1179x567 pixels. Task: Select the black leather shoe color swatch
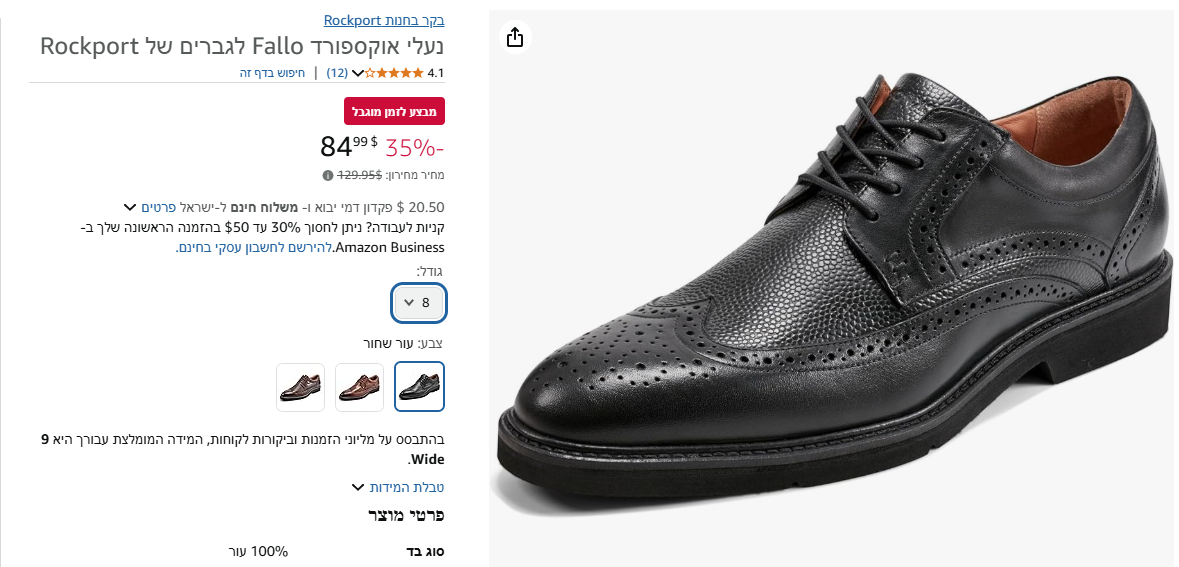click(420, 387)
